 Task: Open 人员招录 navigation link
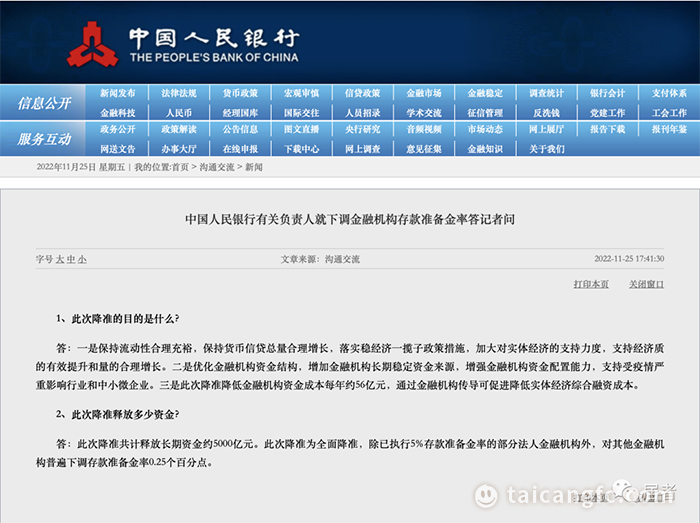[362, 113]
